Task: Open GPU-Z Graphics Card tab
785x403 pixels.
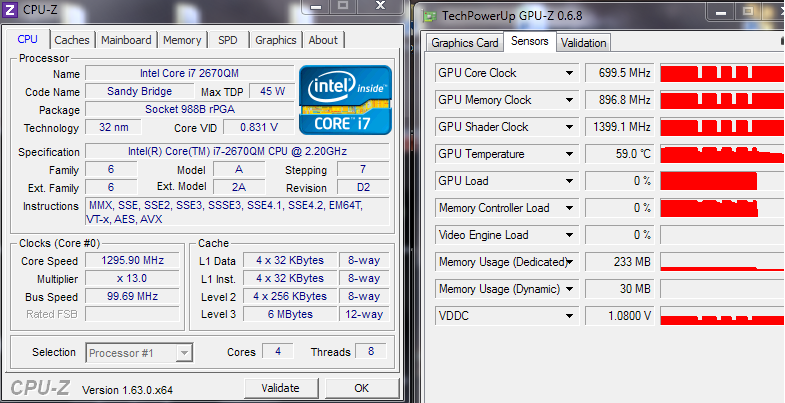Action: [x=465, y=43]
